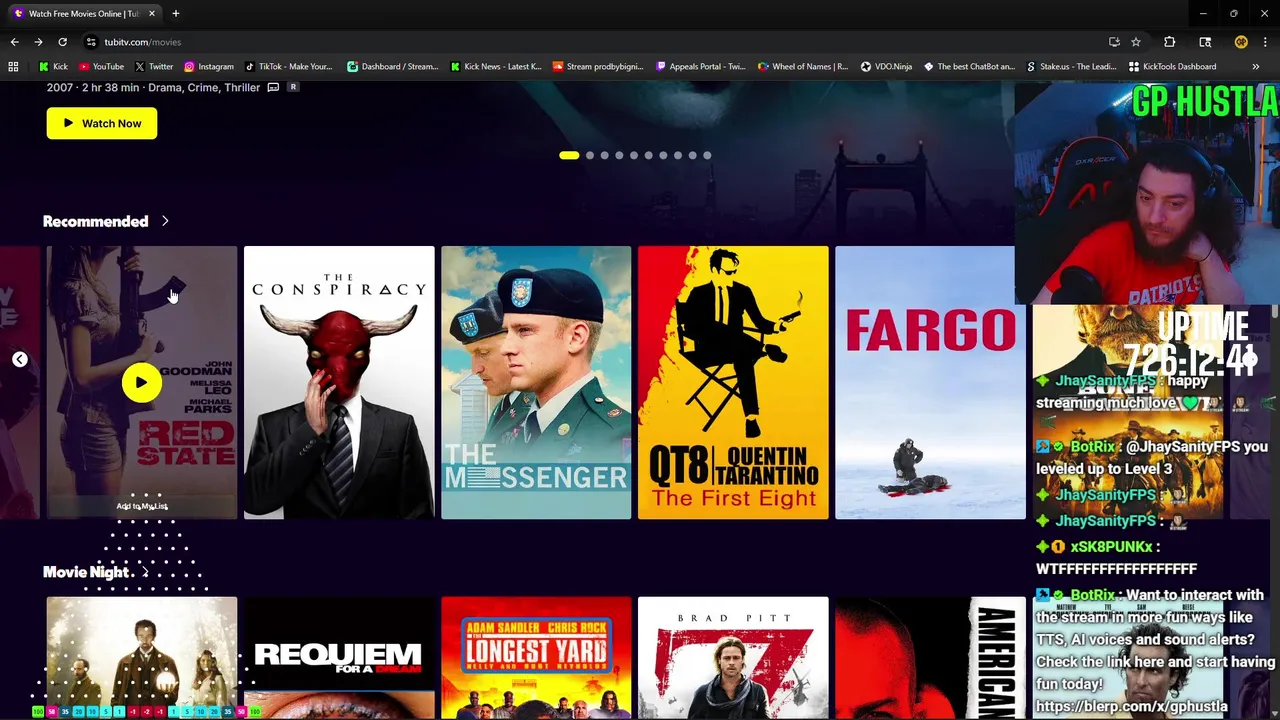Open the Fargo movie poster
Viewport: 1280px width, 720px height.
[930, 383]
